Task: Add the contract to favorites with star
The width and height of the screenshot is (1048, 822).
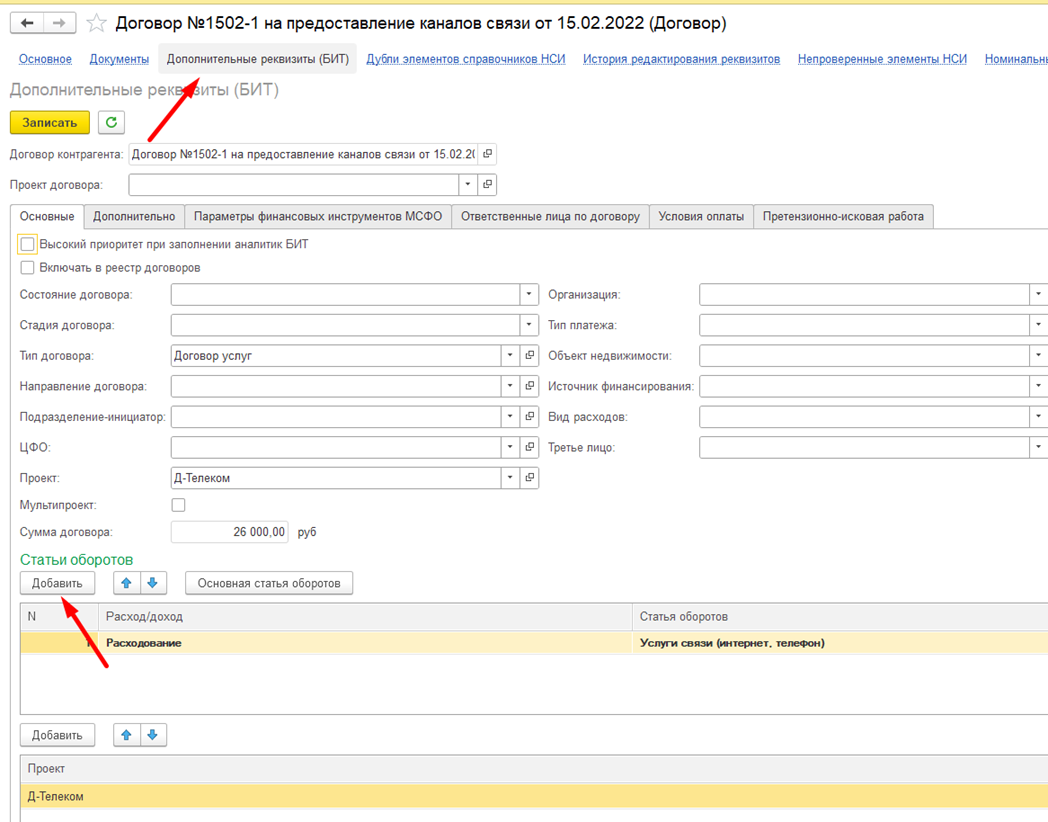Action: point(96,23)
